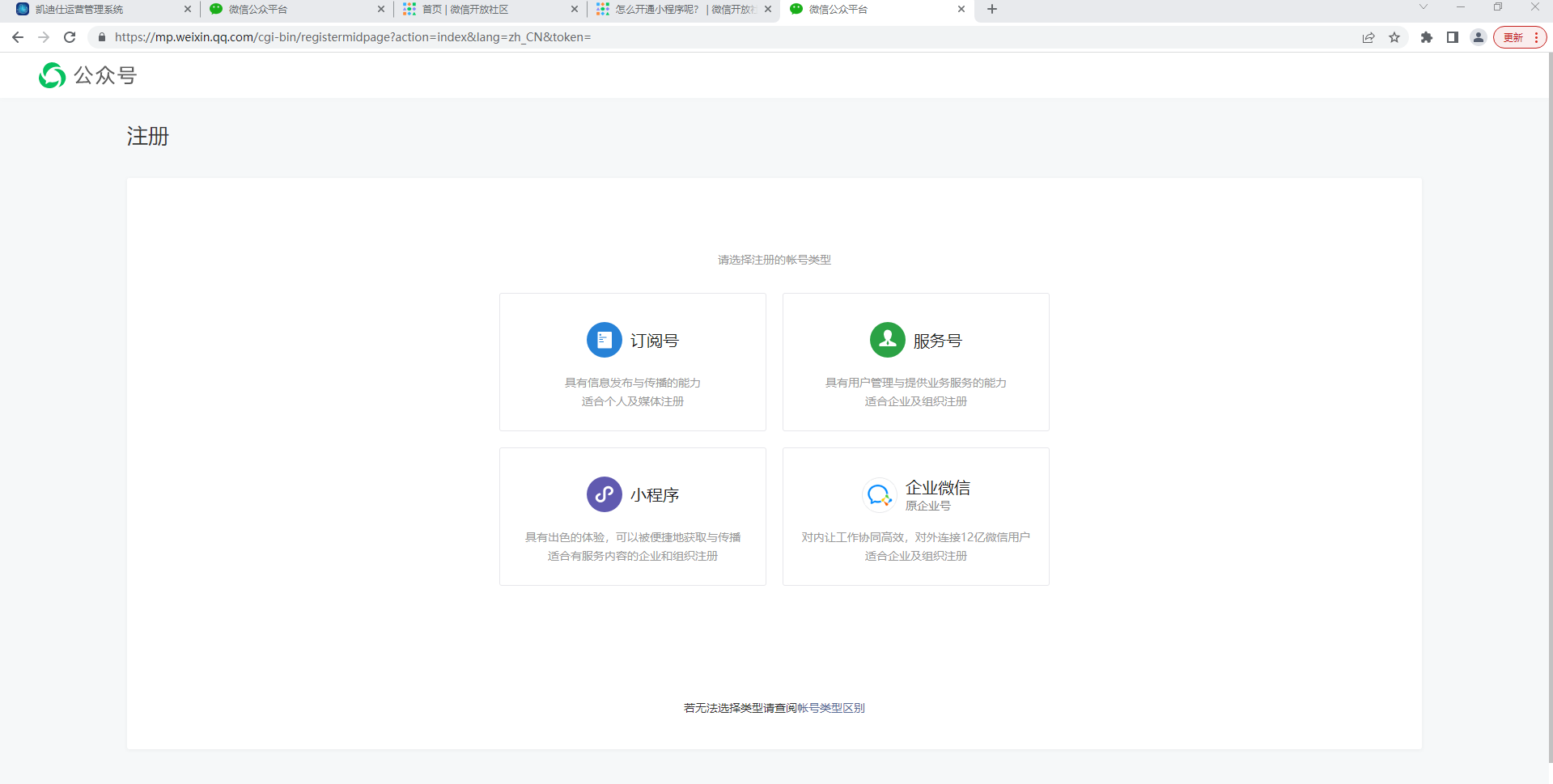This screenshot has height=784, width=1553.
Task: Select the 小程序 account type title
Action: (655, 495)
